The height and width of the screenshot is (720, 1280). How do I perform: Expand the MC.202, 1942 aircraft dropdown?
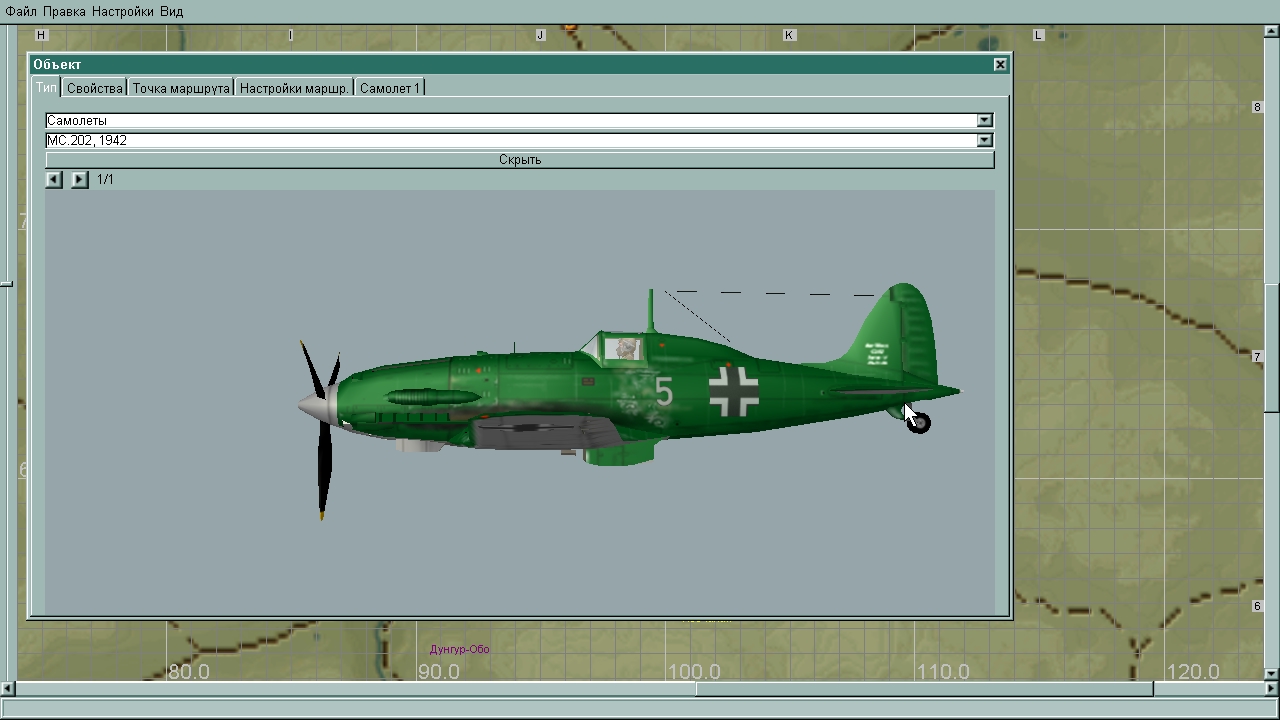985,141
